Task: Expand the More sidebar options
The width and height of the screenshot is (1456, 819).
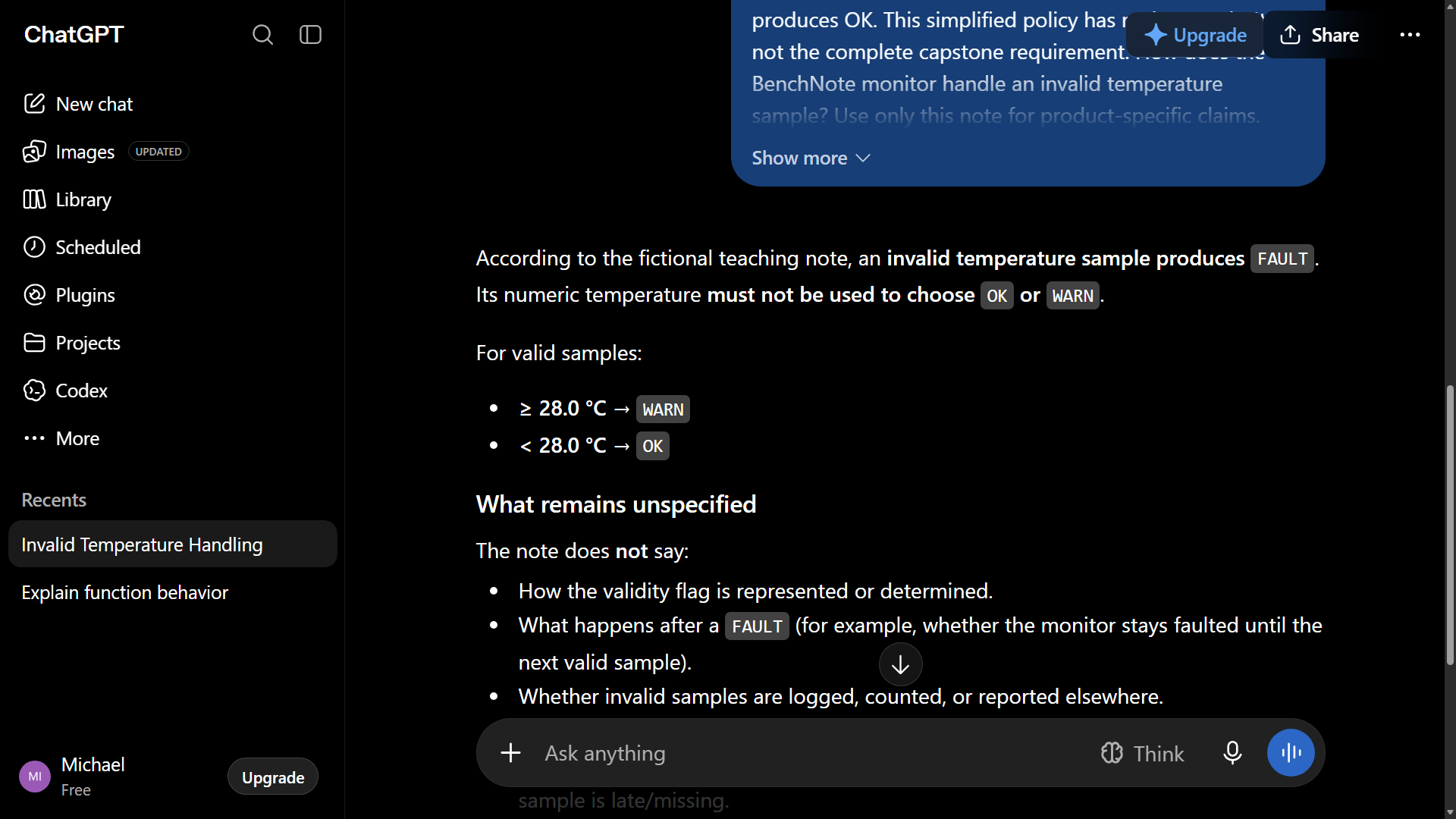Action: tap(61, 438)
